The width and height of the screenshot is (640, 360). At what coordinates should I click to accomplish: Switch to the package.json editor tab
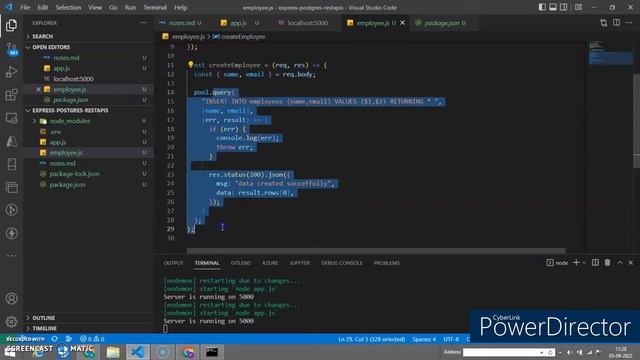(441, 23)
